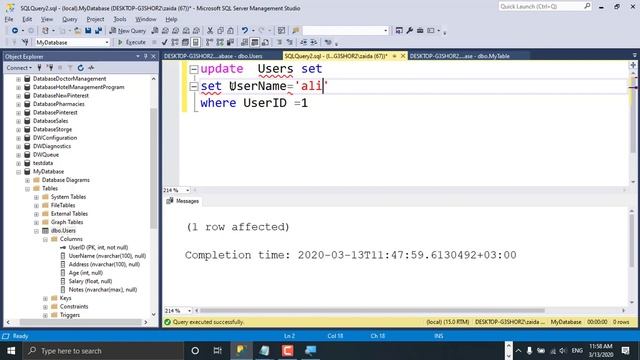
Task: Collapse the set statement outline
Action: coord(194,86)
